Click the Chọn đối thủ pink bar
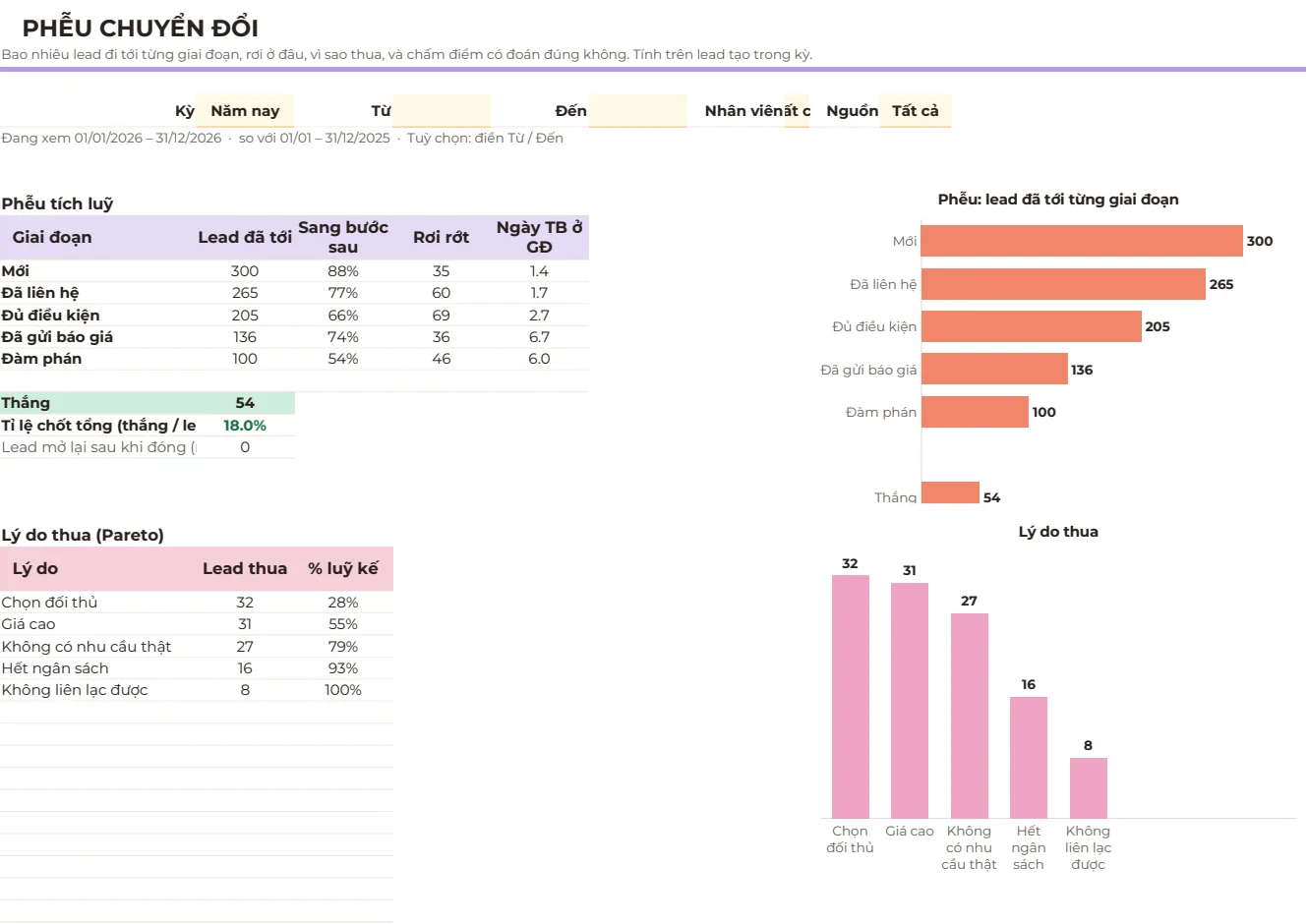This screenshot has height=924, width=1308. (851, 697)
